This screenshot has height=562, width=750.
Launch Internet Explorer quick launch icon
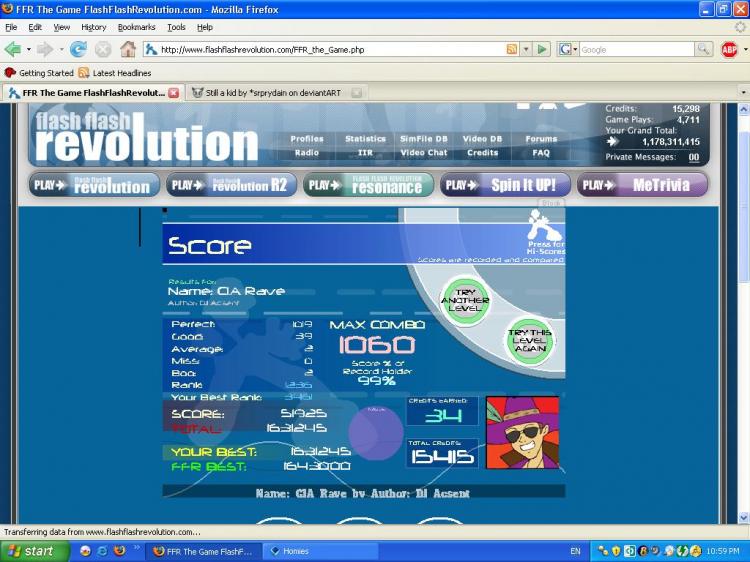coord(102,551)
